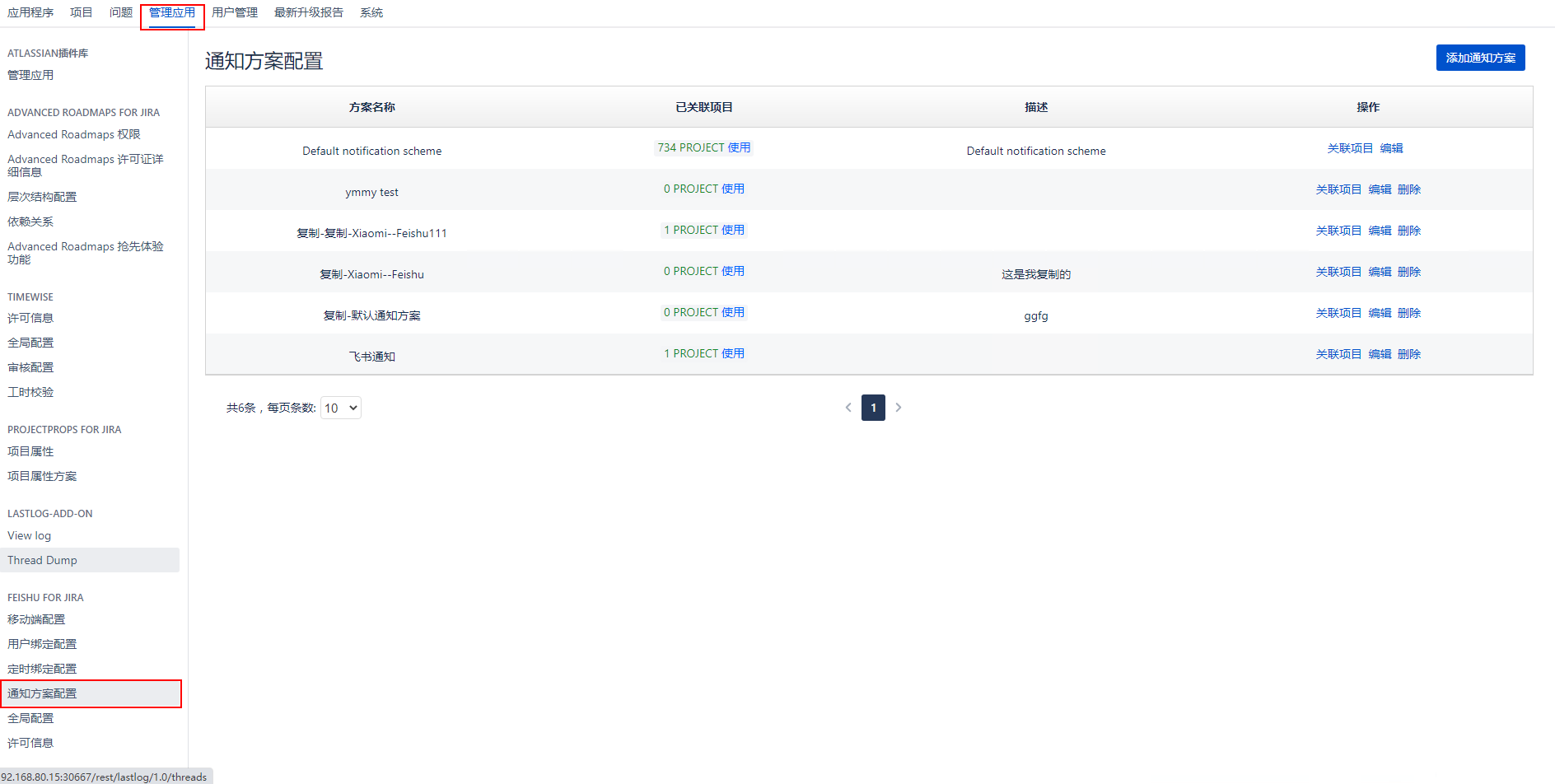Click 删除 for the ymmy test scheme
The width and height of the screenshot is (1555, 784).
pyautogui.click(x=1409, y=189)
